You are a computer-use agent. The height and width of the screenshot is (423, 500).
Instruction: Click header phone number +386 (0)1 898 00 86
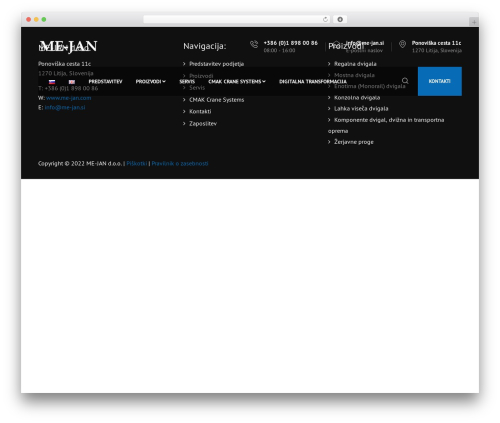(291, 43)
